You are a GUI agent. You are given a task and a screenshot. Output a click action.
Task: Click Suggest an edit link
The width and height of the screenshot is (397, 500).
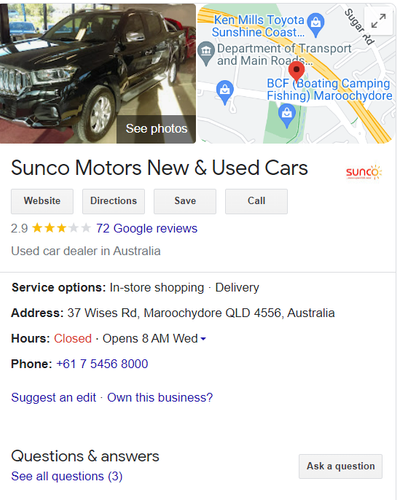[53, 397]
